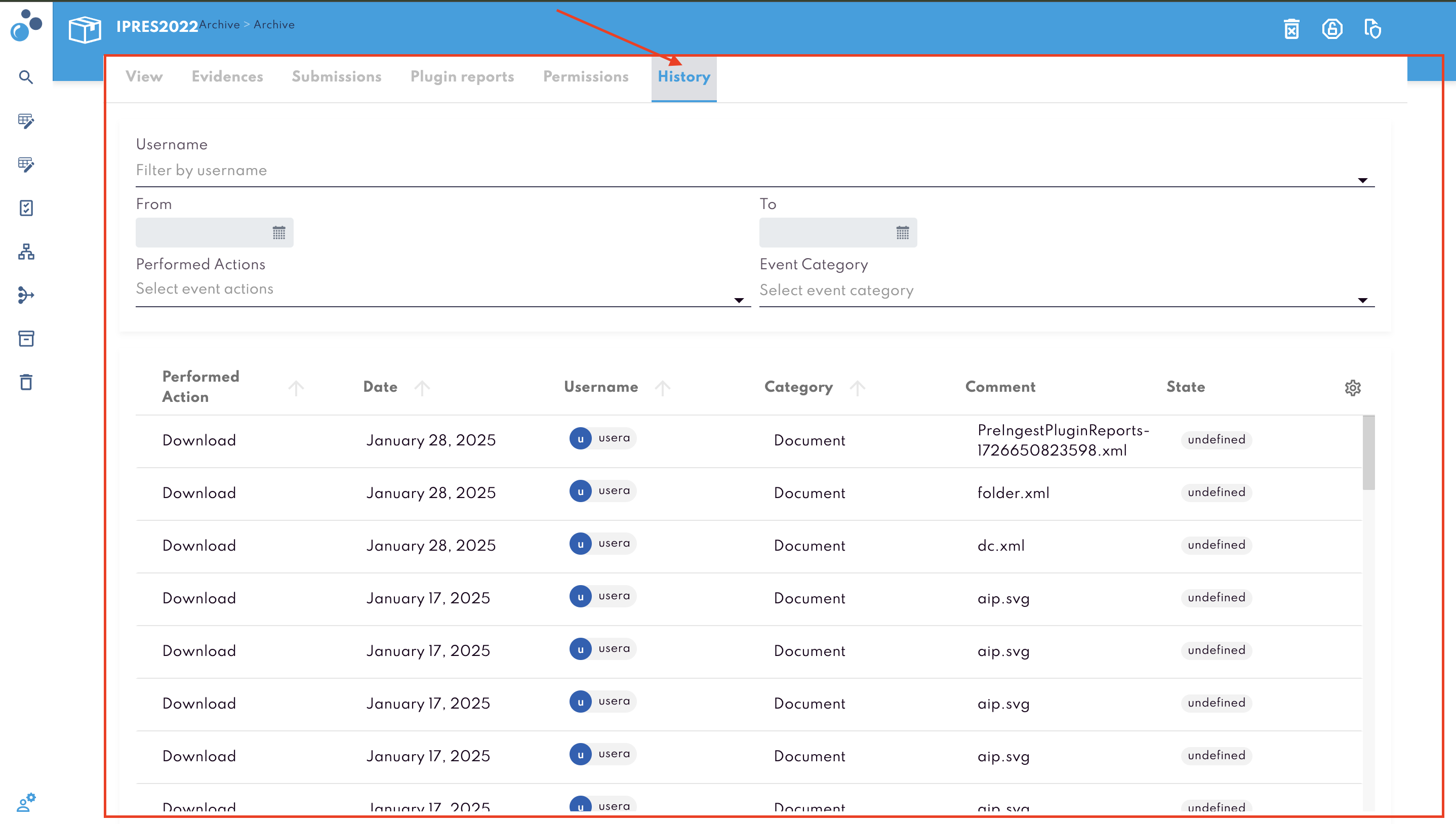Sort by Date arrow
This screenshot has width=1456, height=824.
422,388
